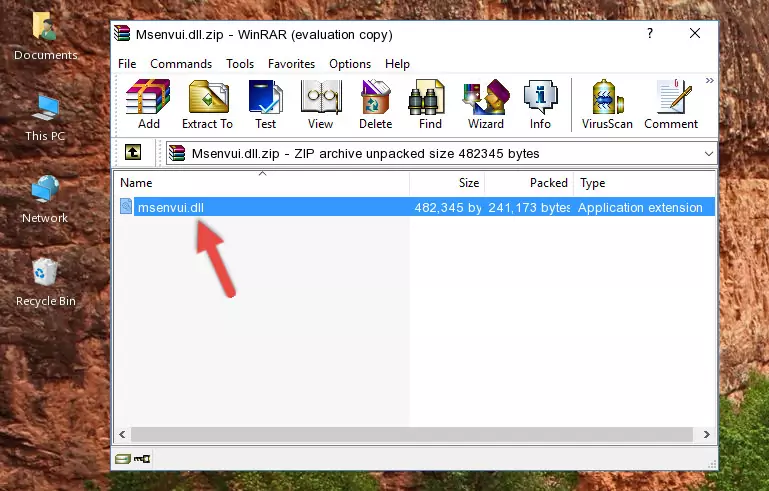Open the Favorites menu
Screen dimensions: 769x491
tap(291, 64)
